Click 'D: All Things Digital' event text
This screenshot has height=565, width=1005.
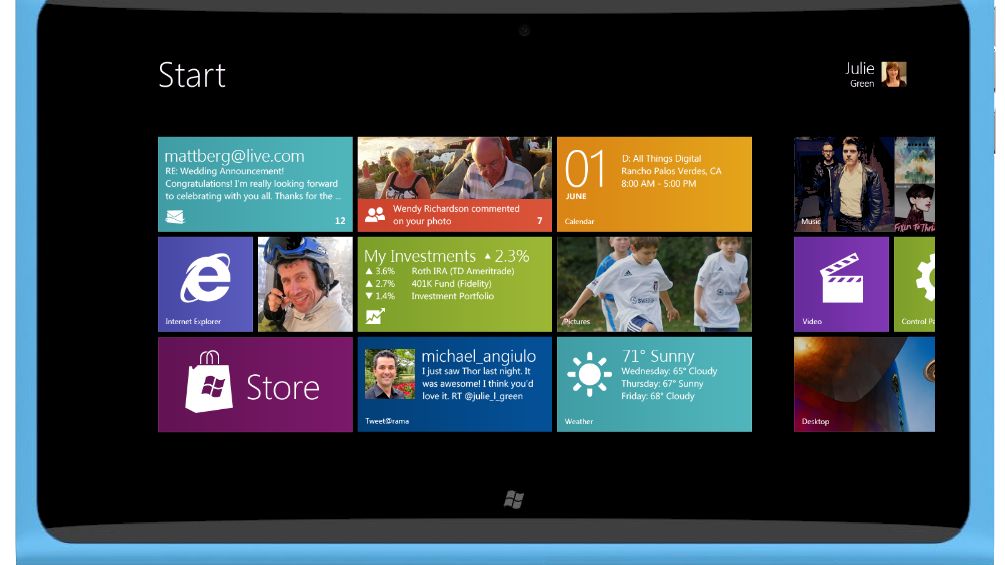661,158
